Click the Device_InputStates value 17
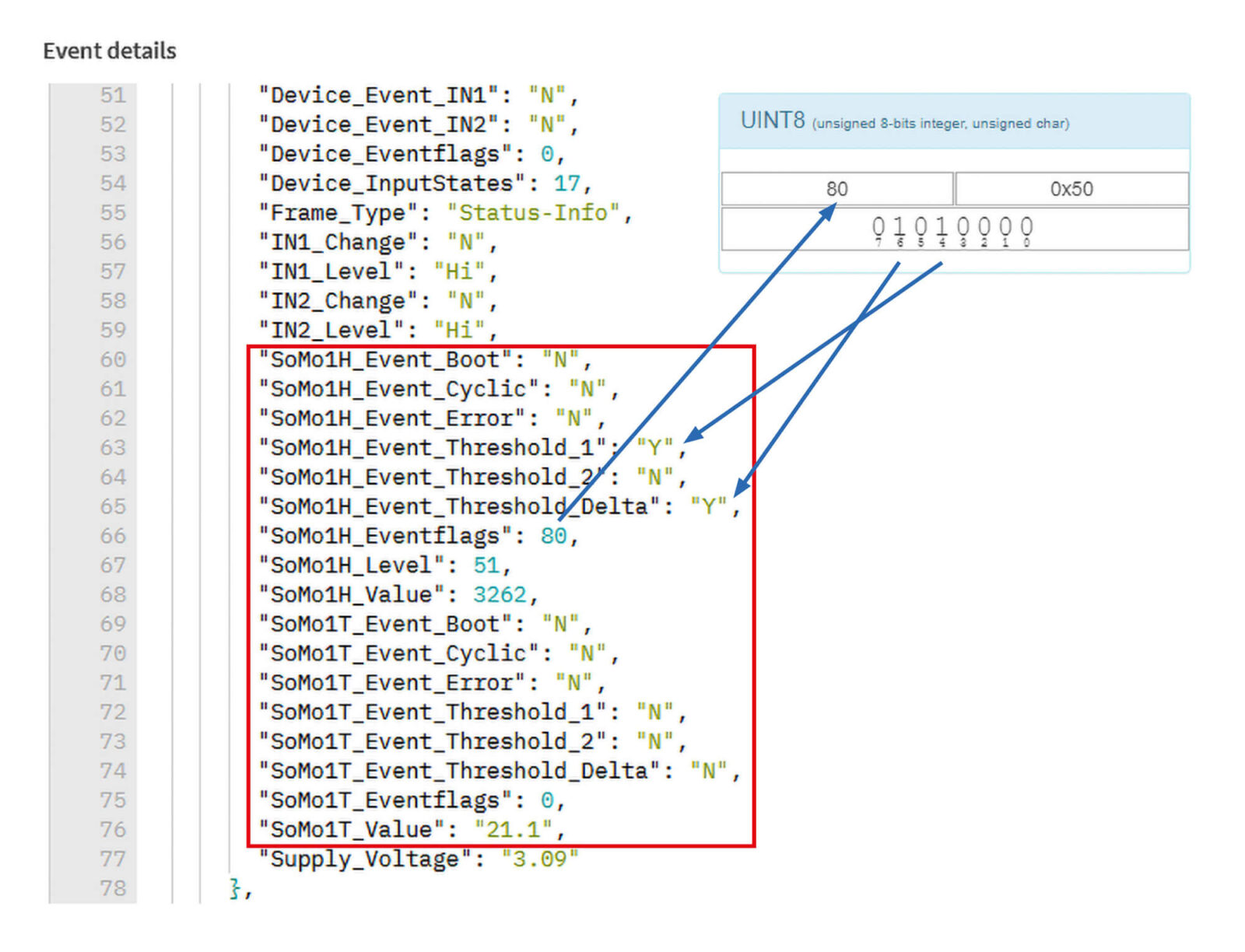The image size is (1245, 952). 566,184
